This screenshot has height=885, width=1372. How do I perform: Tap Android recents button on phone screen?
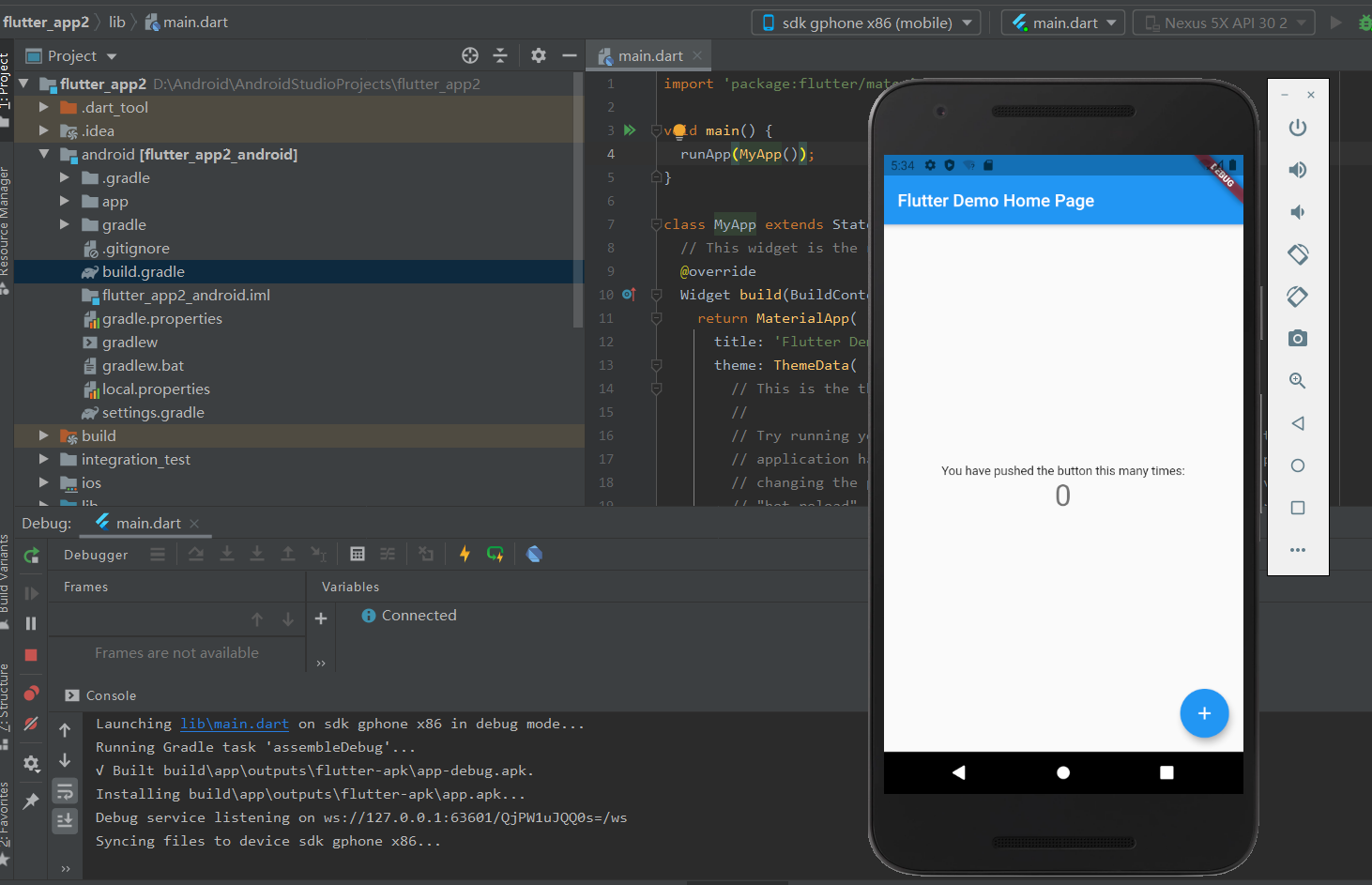pos(1166,772)
